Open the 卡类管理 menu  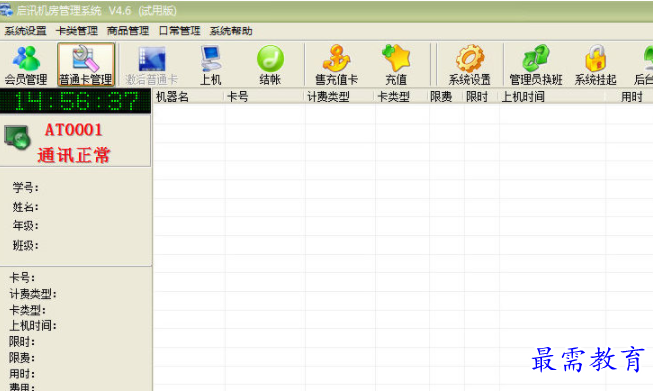[x=77, y=31]
